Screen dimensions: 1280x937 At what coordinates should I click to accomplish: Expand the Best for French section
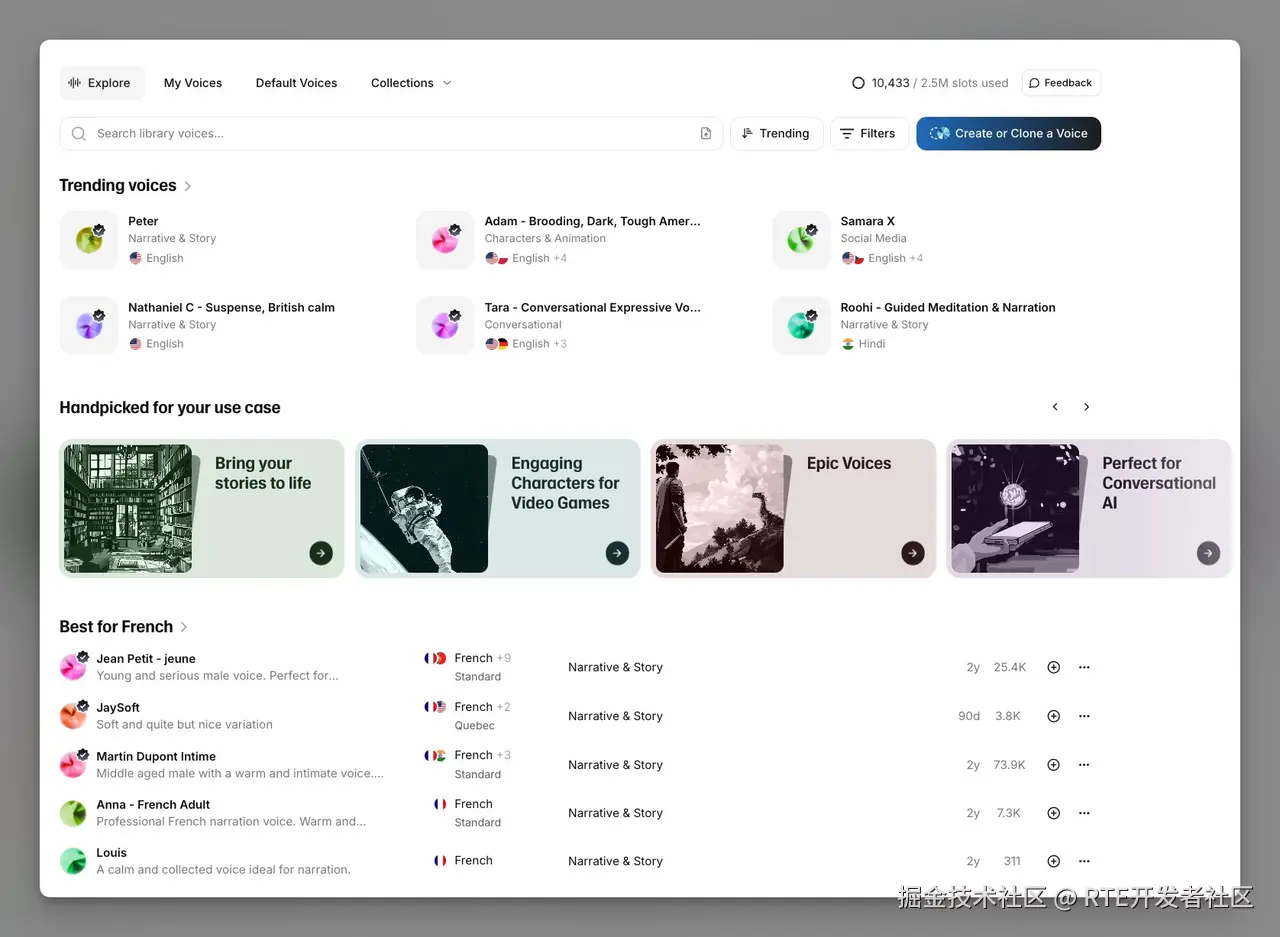click(184, 627)
